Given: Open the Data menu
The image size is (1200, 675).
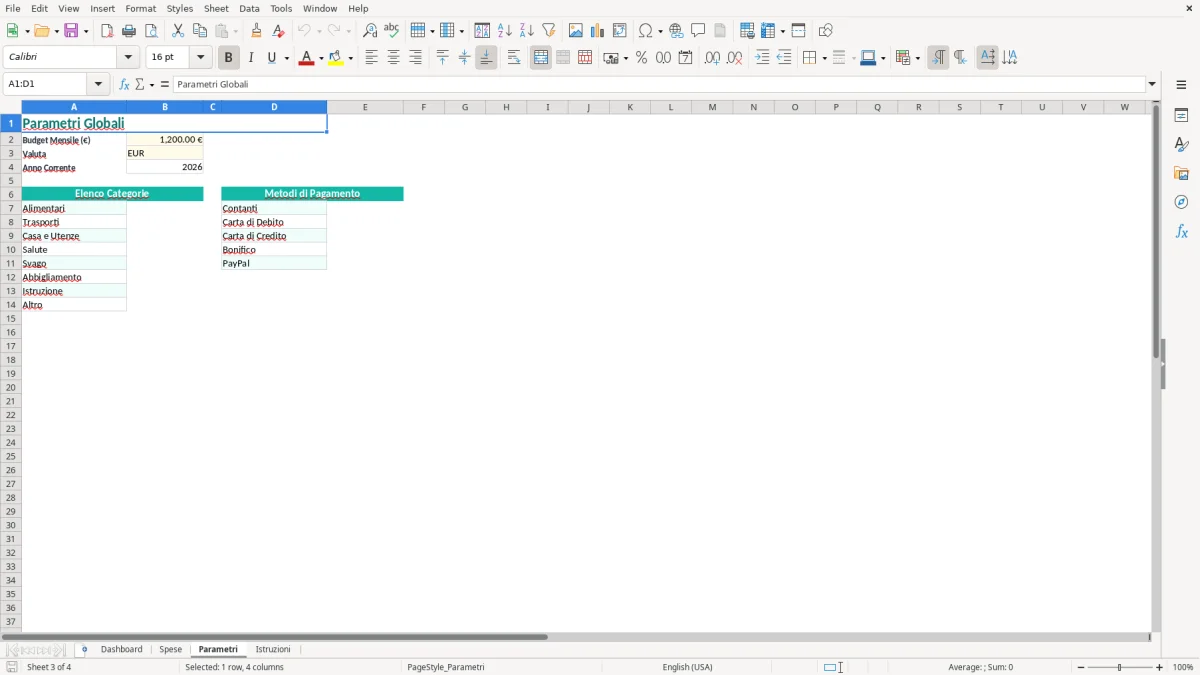Looking at the screenshot, I should coord(249,8).
